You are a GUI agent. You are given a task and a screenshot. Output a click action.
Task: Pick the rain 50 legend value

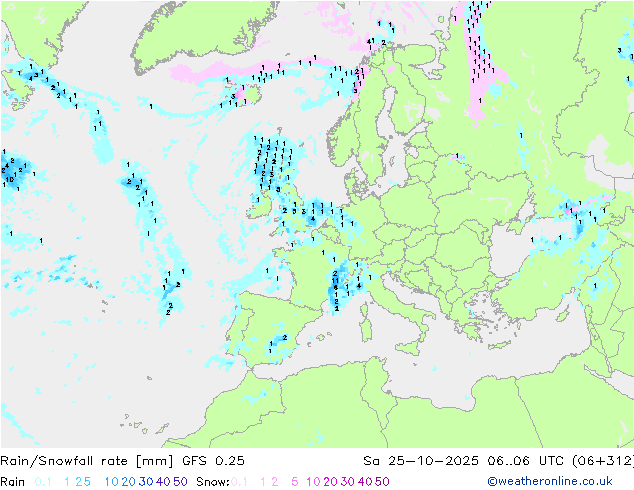pos(180,482)
